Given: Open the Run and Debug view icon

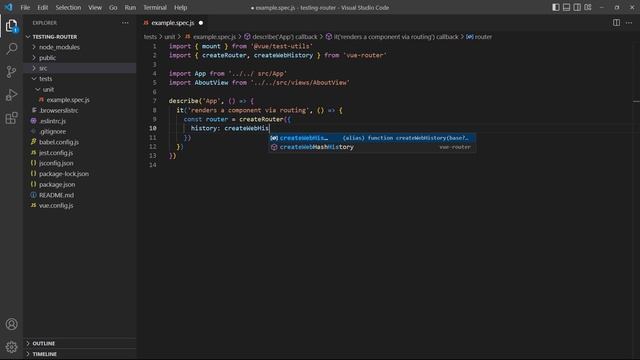Looking at the screenshot, I should point(11,95).
